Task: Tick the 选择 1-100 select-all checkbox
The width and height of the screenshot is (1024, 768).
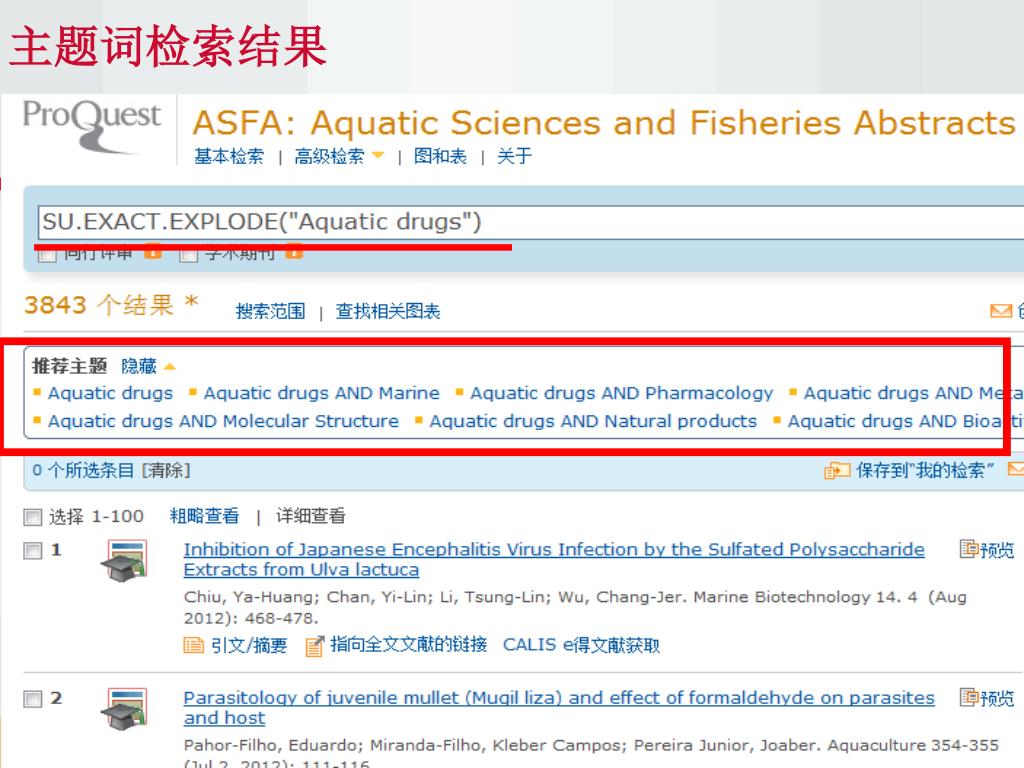Action: point(33,517)
